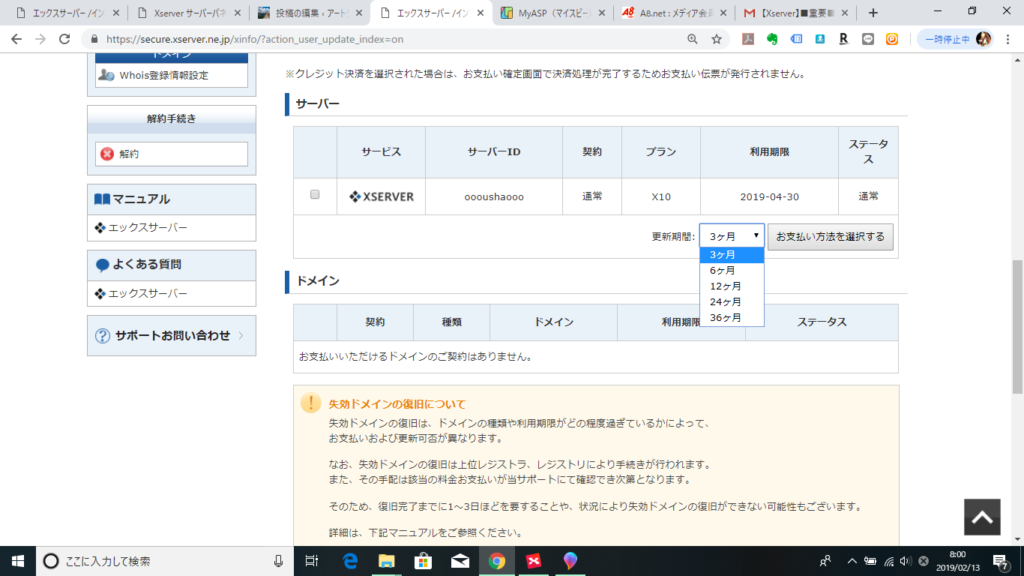1024x576 pixels.
Task: Open the Chrome three-dot menu
Action: pyautogui.click(x=1008, y=39)
